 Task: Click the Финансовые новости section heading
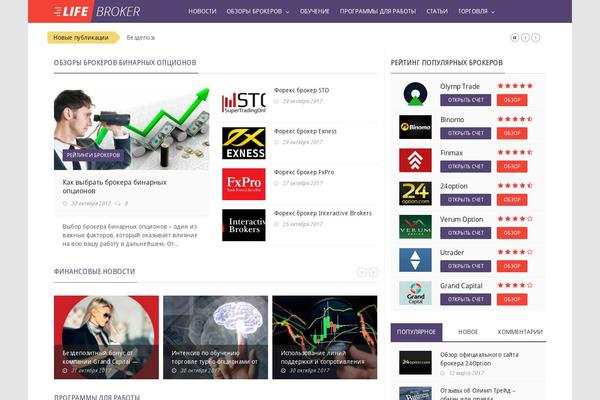click(x=95, y=271)
